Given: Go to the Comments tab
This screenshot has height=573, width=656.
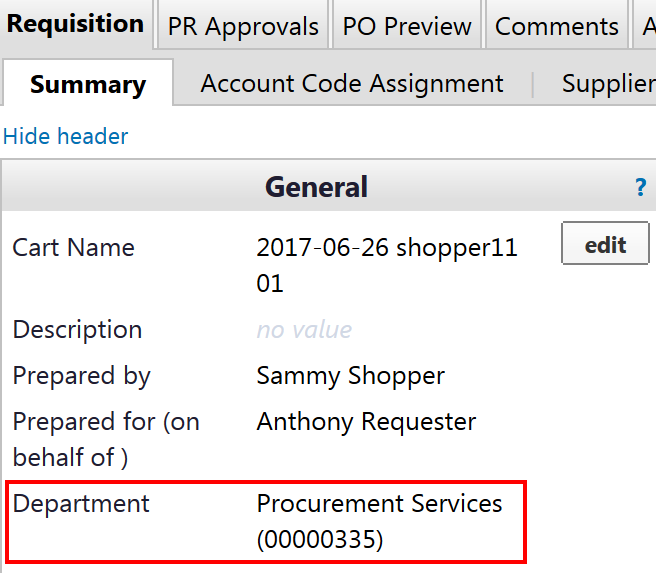Looking at the screenshot, I should (557, 27).
